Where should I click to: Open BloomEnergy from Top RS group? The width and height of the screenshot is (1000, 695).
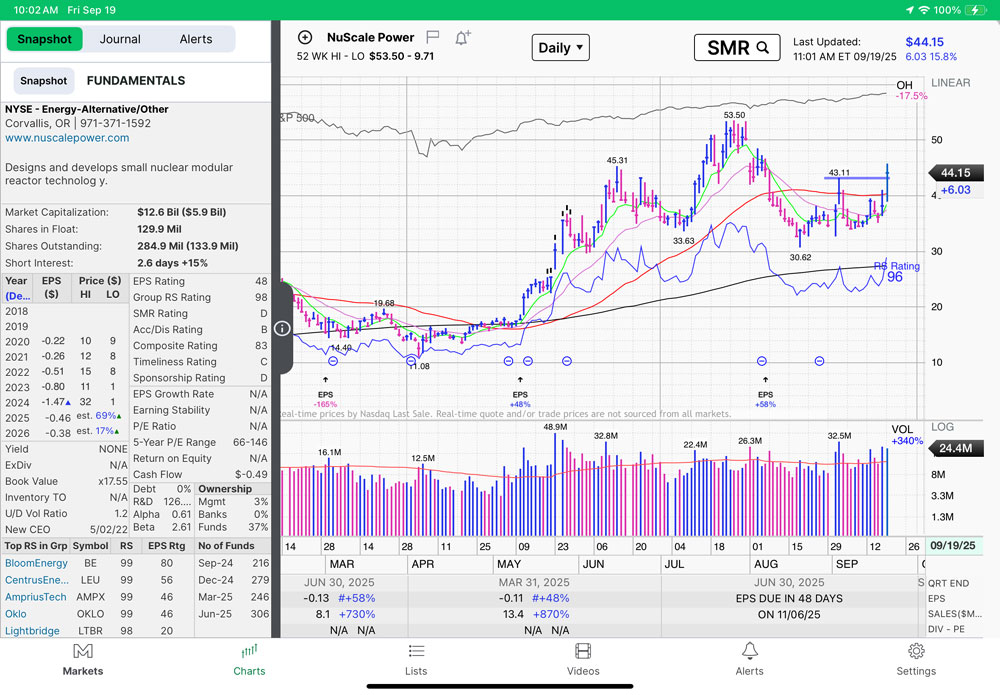(x=36, y=563)
